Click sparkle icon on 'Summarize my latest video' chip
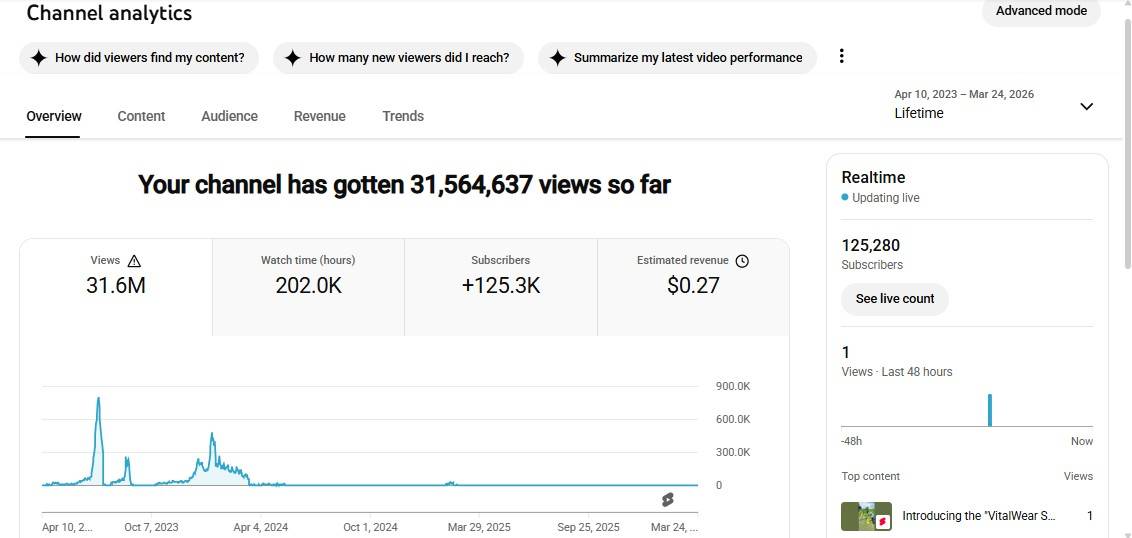 (x=557, y=58)
